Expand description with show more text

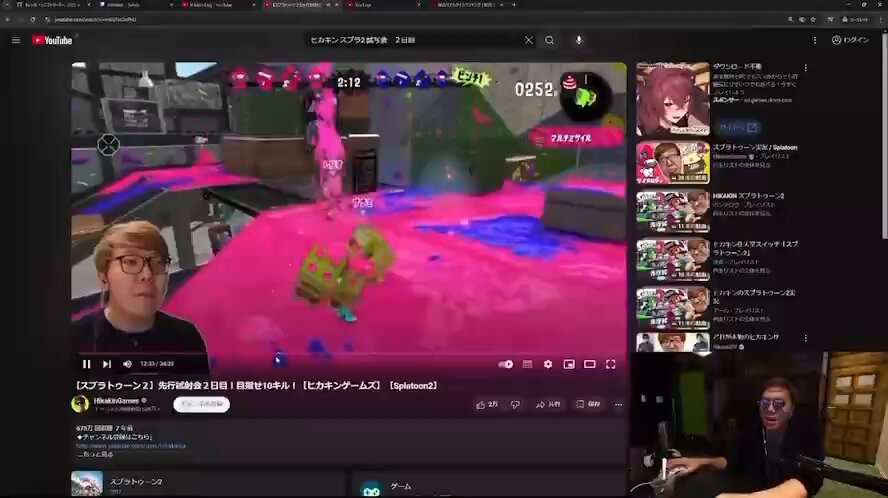(95, 454)
